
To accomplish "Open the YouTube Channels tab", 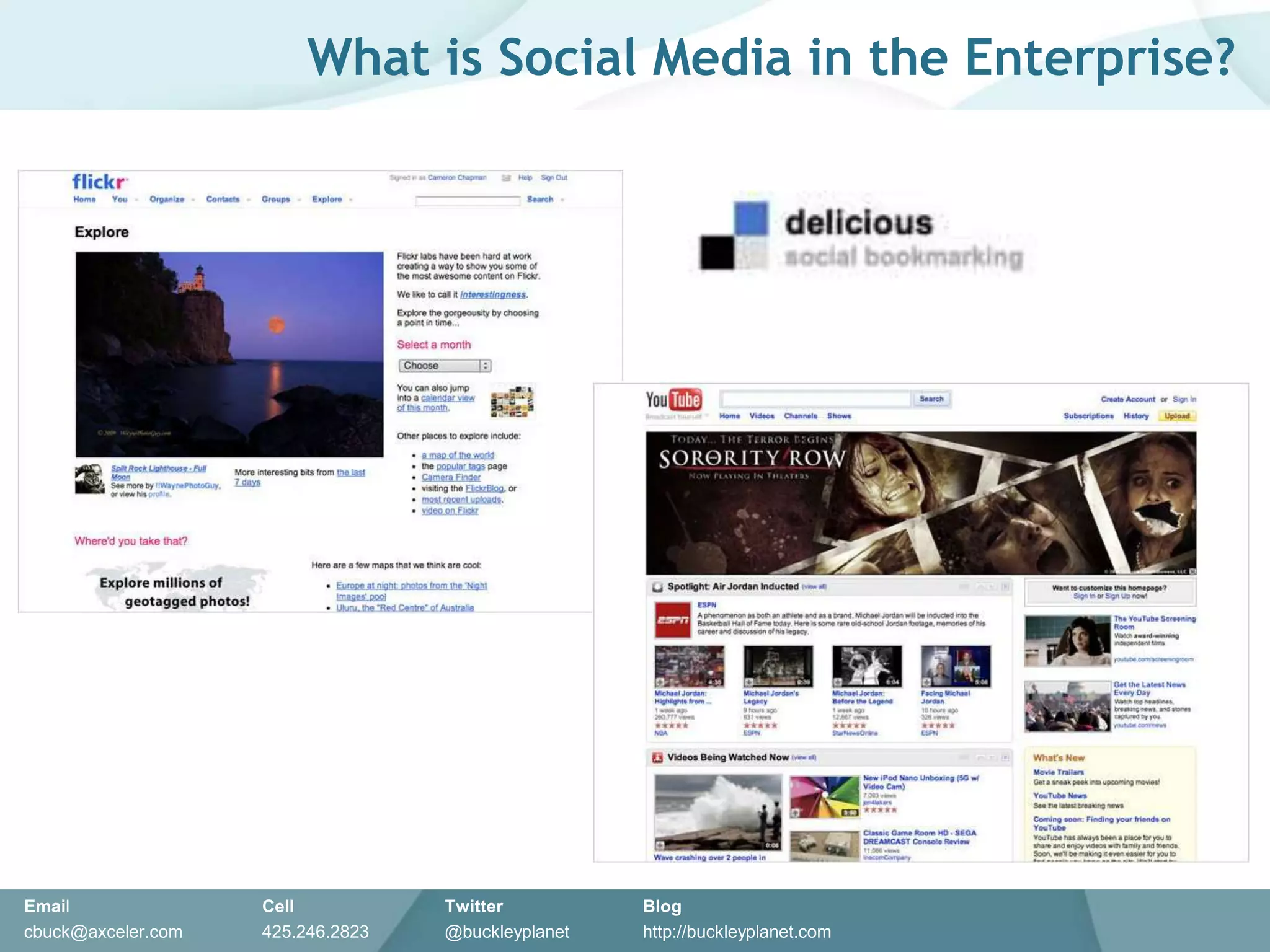I will pyautogui.click(x=801, y=416).
